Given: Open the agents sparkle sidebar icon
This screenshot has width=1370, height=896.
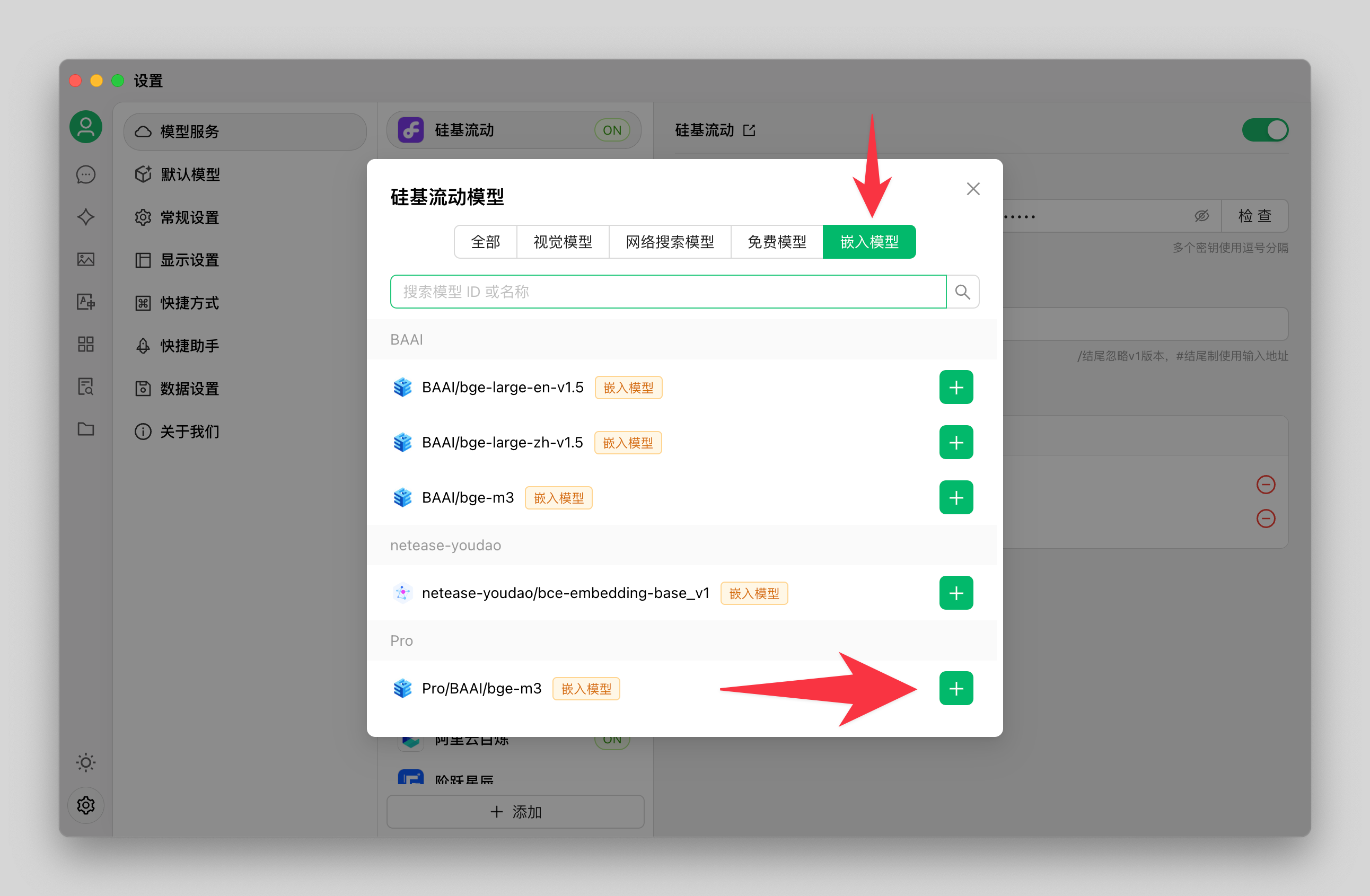Looking at the screenshot, I should coord(86,217).
